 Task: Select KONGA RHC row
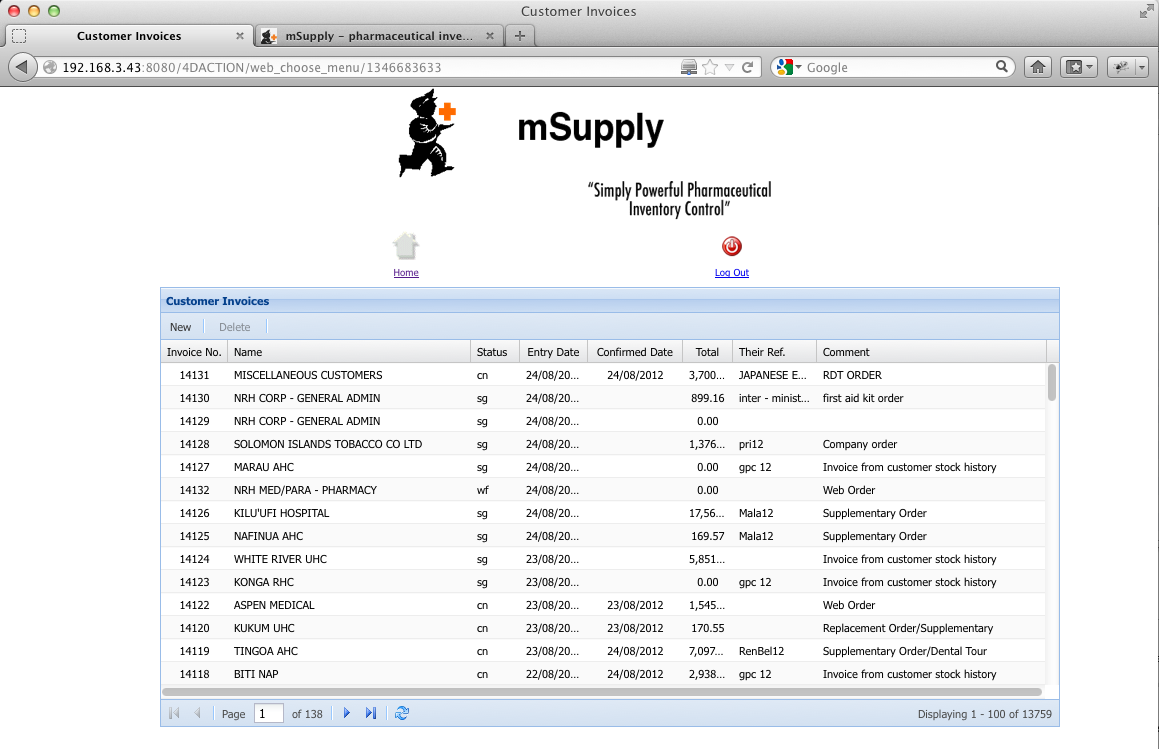point(603,582)
